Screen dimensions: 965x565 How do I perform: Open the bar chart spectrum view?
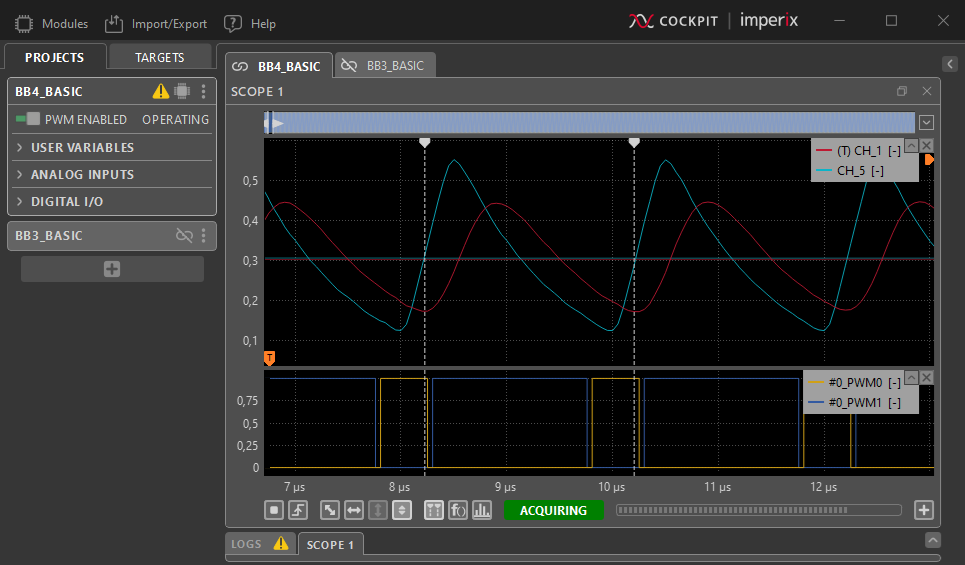(x=482, y=510)
